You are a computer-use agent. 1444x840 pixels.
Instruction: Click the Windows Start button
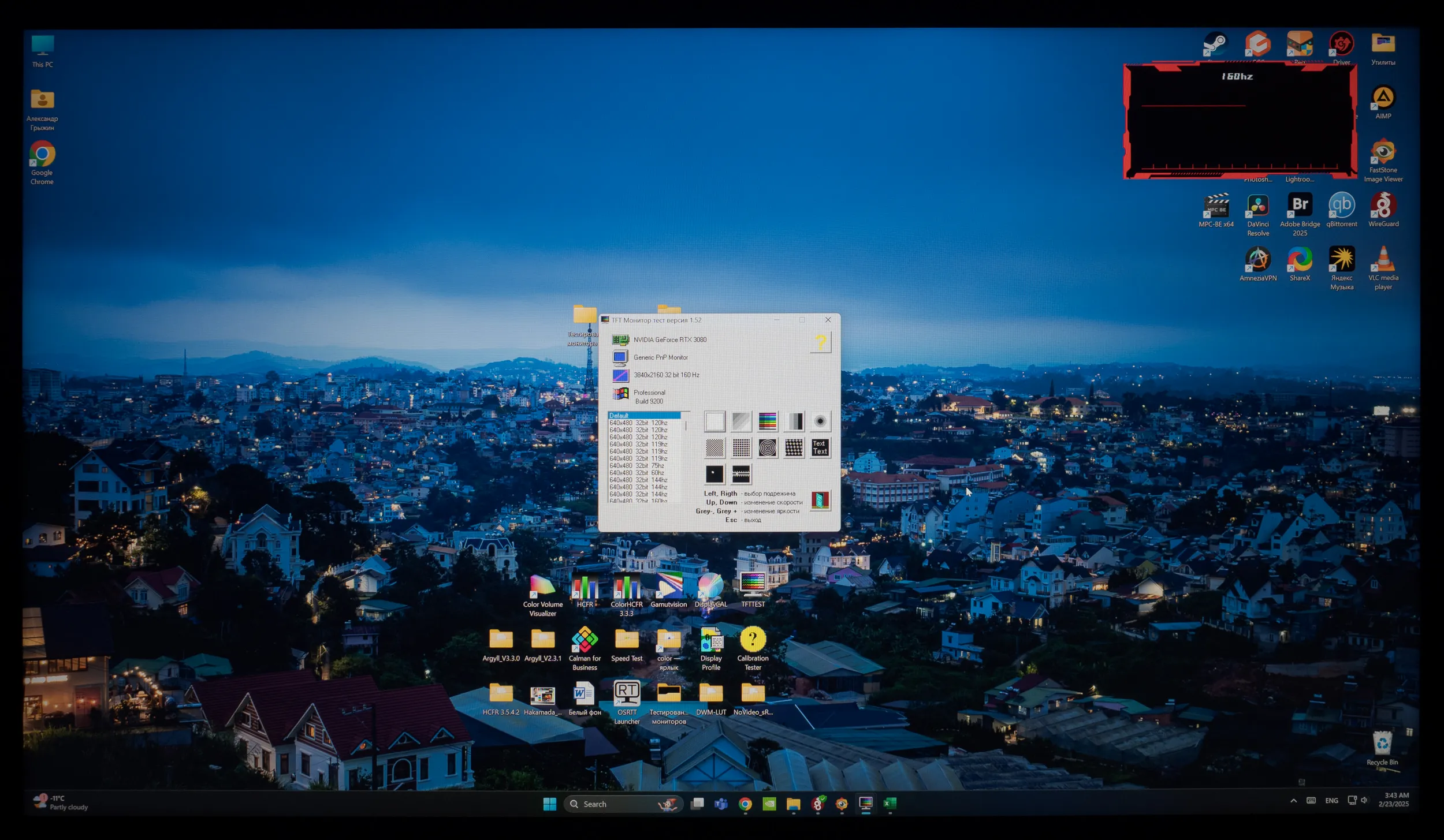coord(549,804)
